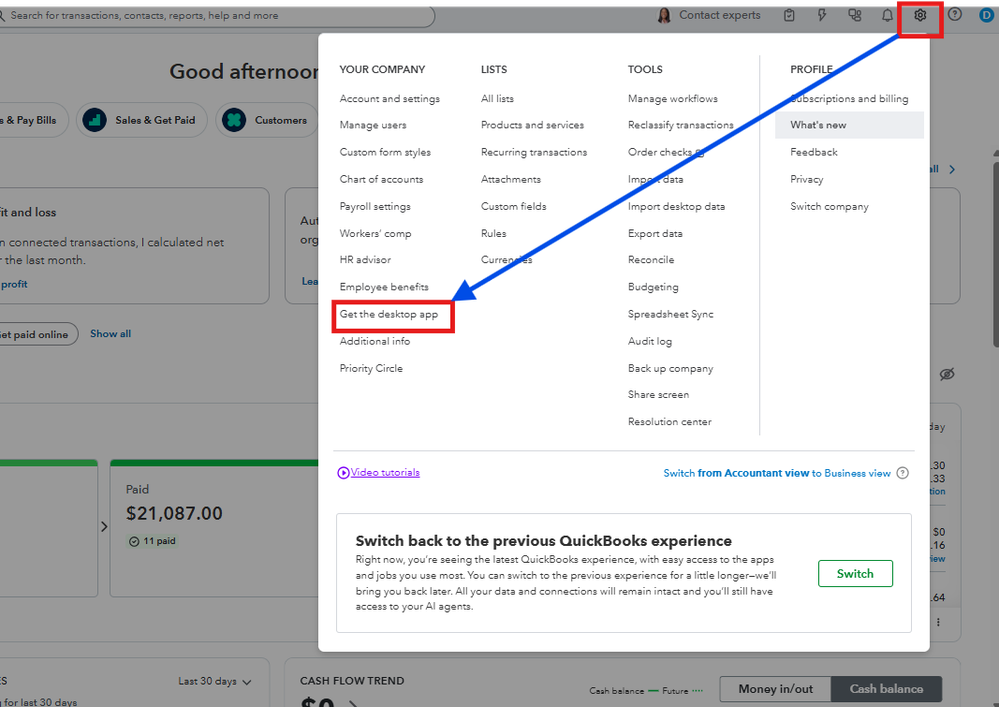Click the Sales & Get Paid icon
Viewport: 999px width, 707px height.
pyautogui.click(x=95, y=120)
